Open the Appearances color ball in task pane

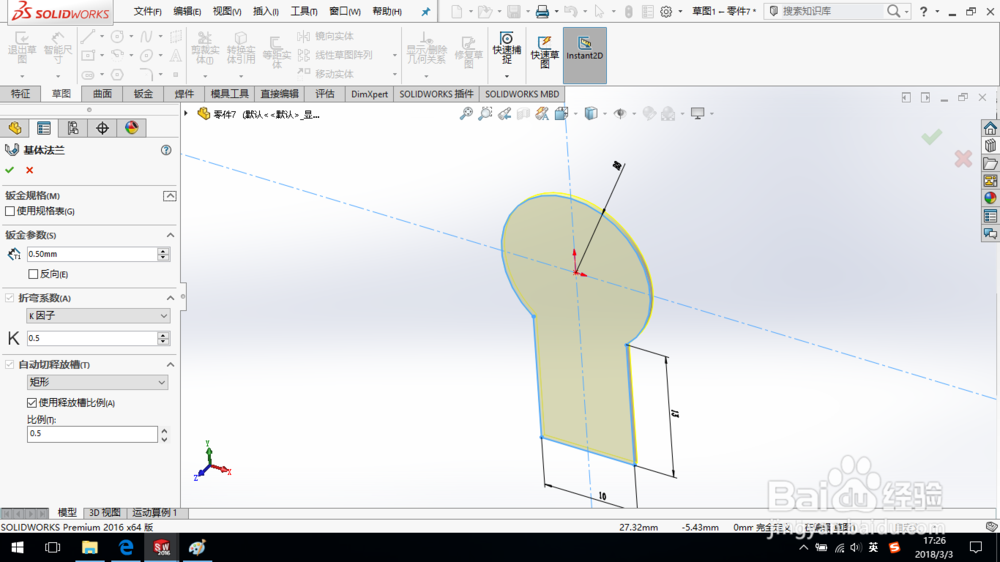[x=990, y=198]
